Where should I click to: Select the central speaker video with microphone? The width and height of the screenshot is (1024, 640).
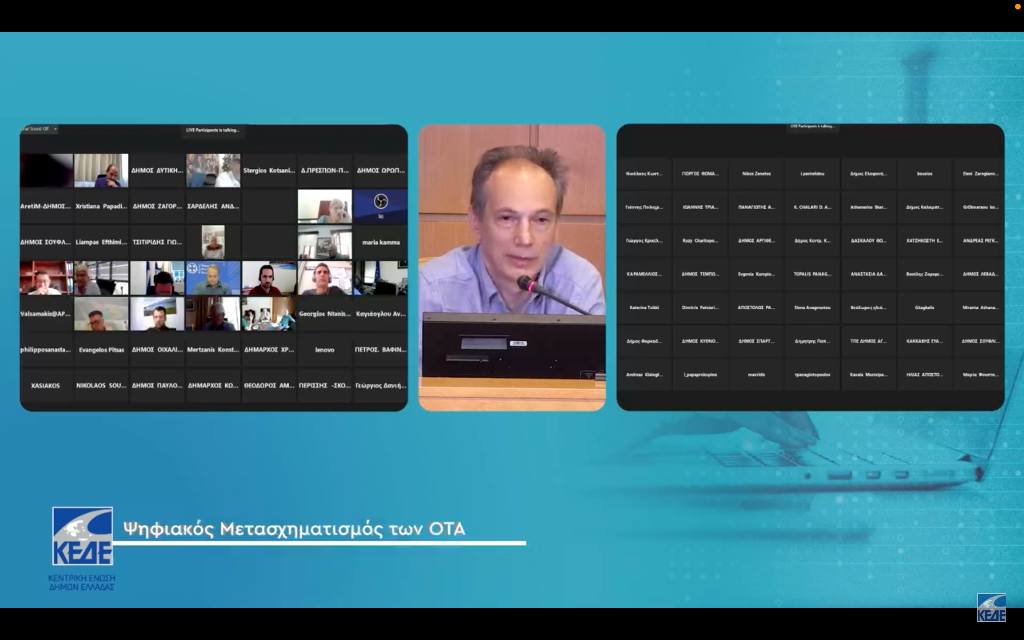pyautogui.click(x=512, y=267)
